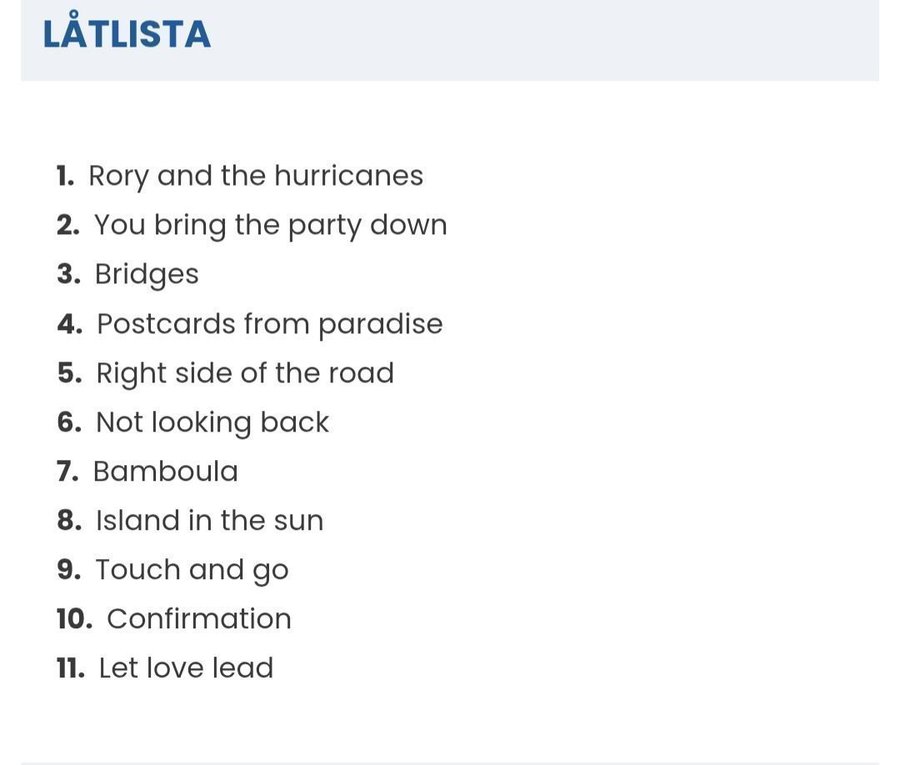
Task: Choose the 'Right side of the road' track
Action: [x=245, y=373]
